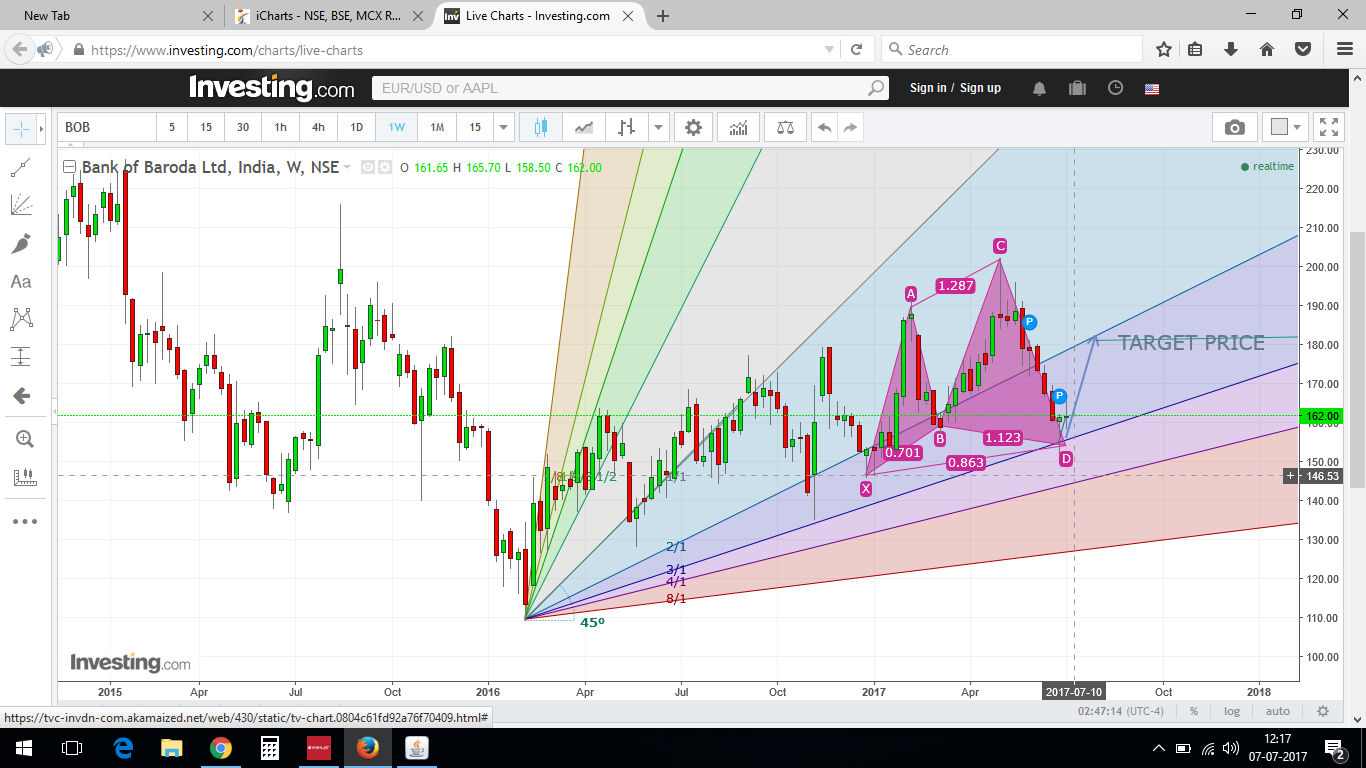Open chart properties gear in toolbar
1366x768 pixels.
[693, 128]
